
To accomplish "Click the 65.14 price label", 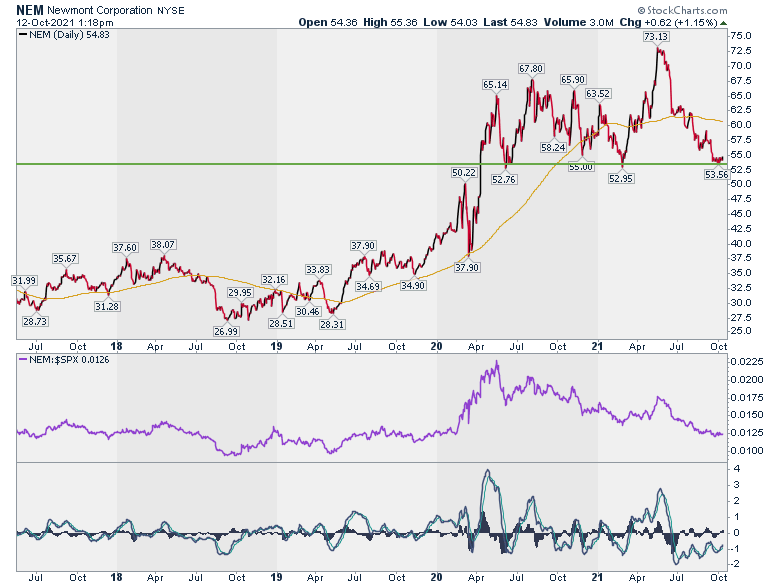I will coord(495,85).
